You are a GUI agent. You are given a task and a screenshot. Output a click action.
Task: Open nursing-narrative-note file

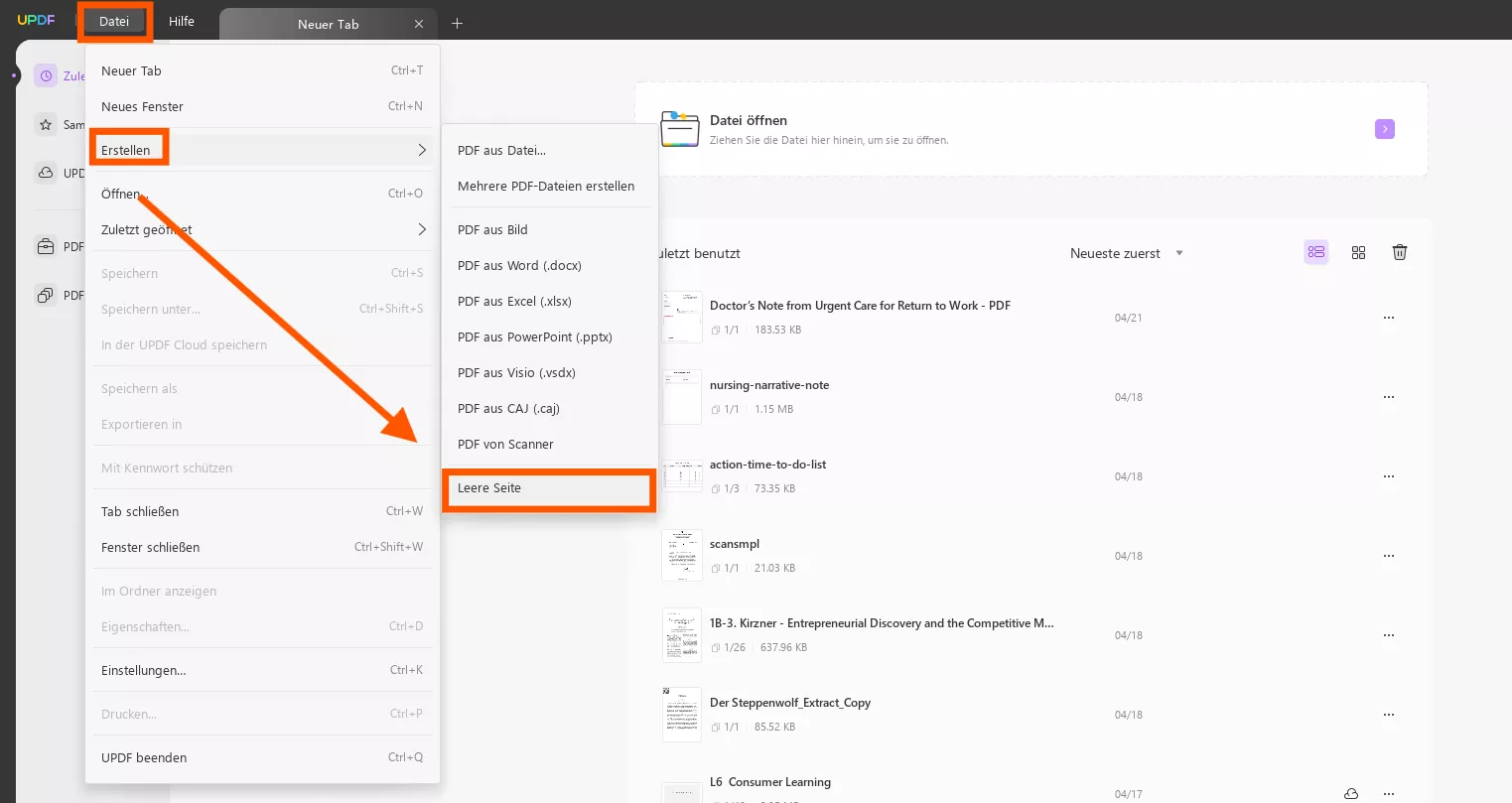[x=769, y=385]
